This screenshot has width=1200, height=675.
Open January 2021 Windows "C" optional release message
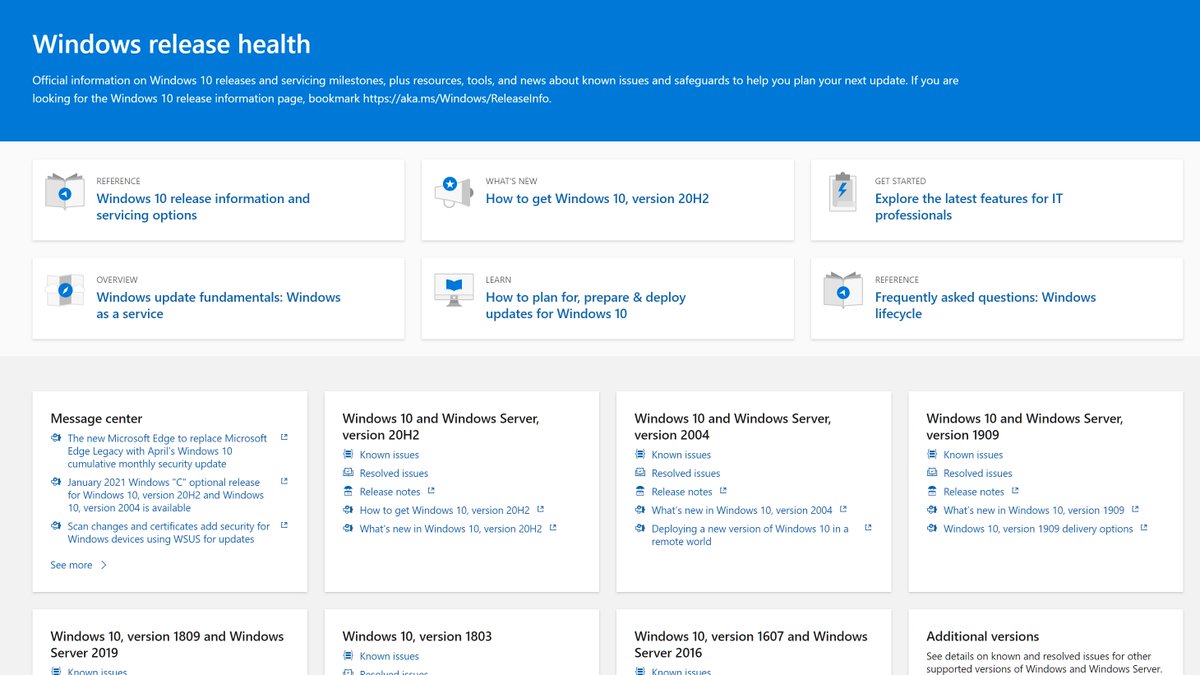[166, 495]
